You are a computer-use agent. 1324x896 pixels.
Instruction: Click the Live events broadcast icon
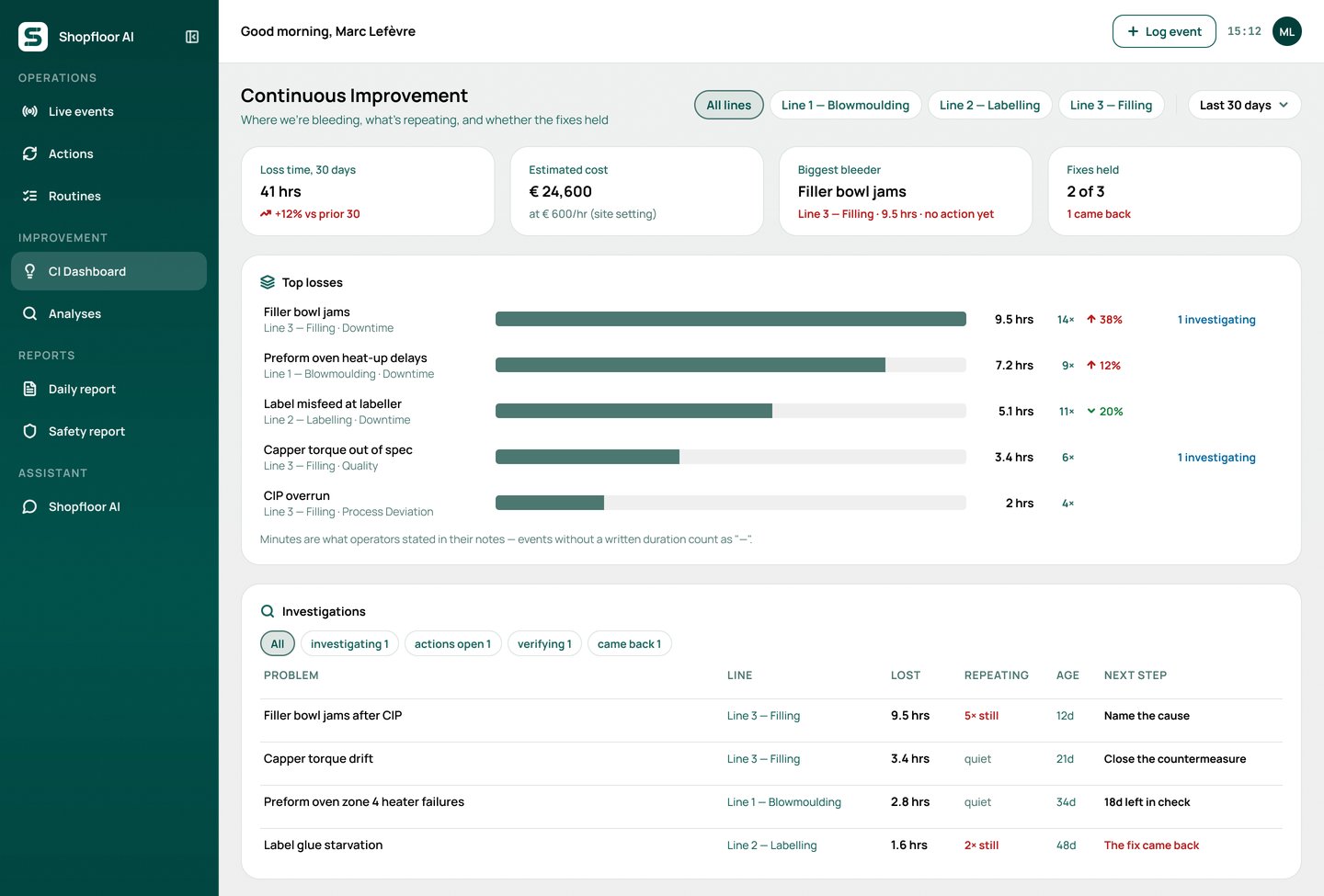30,111
